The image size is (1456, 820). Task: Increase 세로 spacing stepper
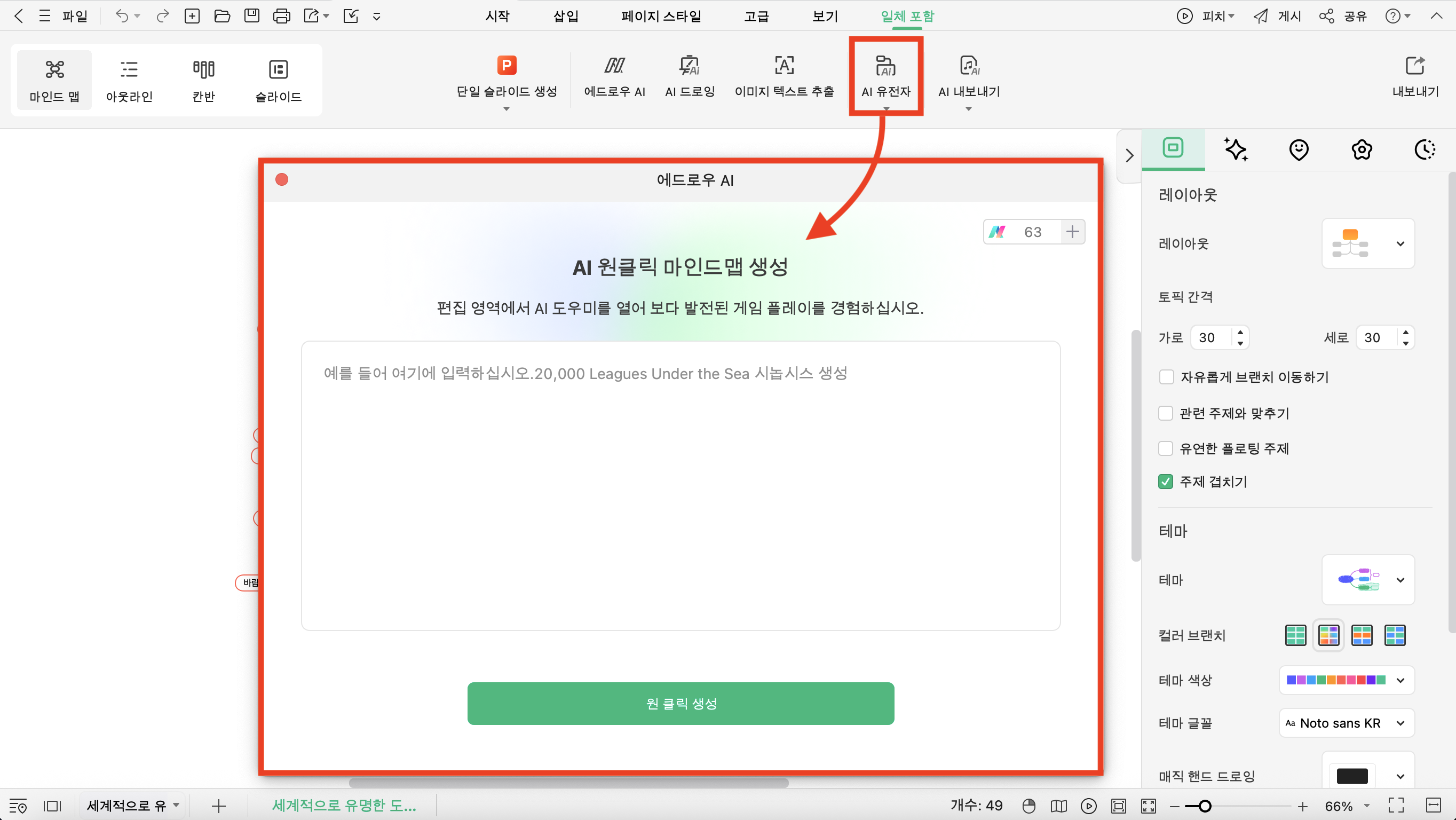[x=1405, y=332]
